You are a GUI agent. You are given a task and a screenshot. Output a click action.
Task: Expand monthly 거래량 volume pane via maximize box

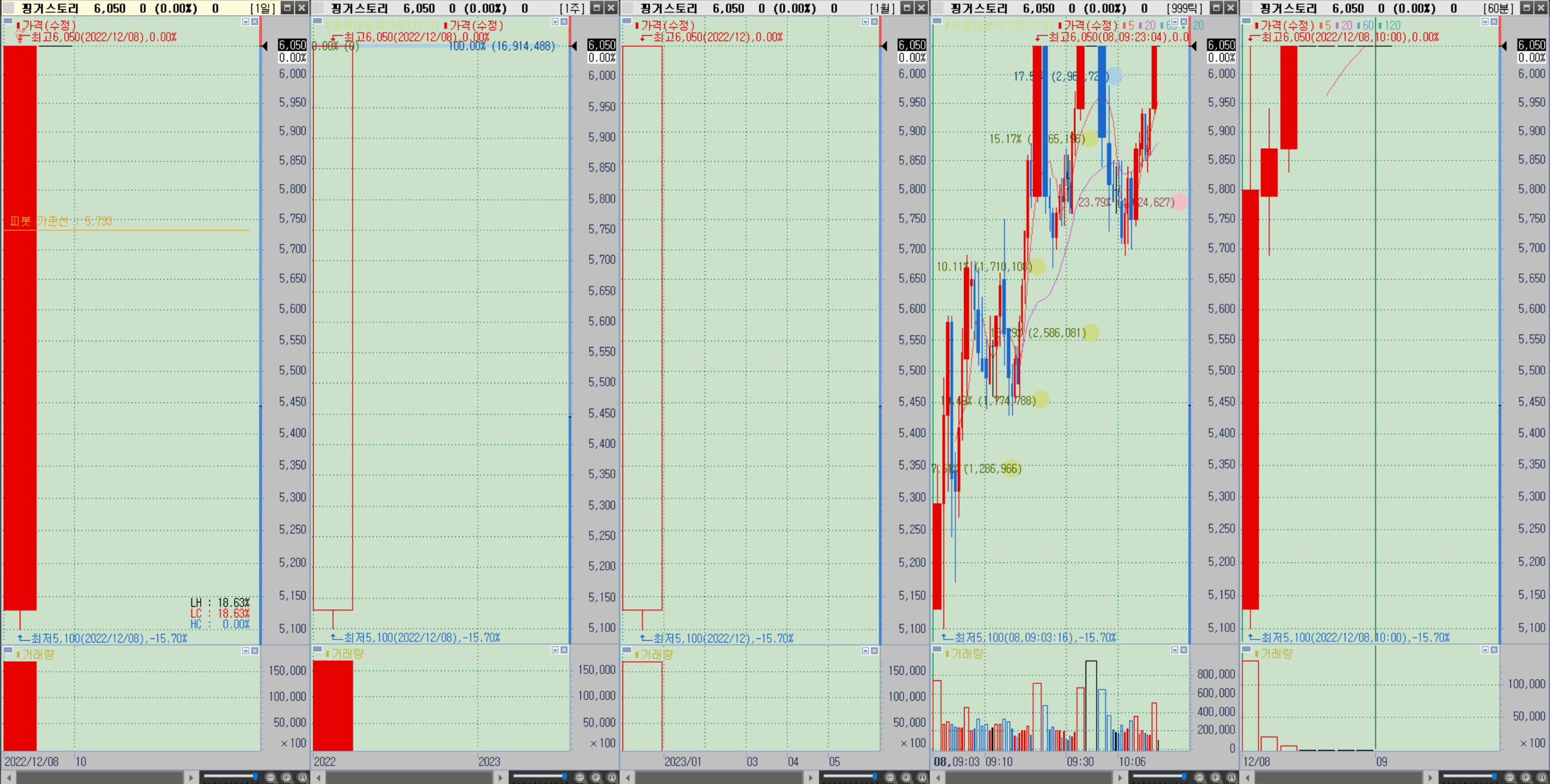tap(865, 651)
